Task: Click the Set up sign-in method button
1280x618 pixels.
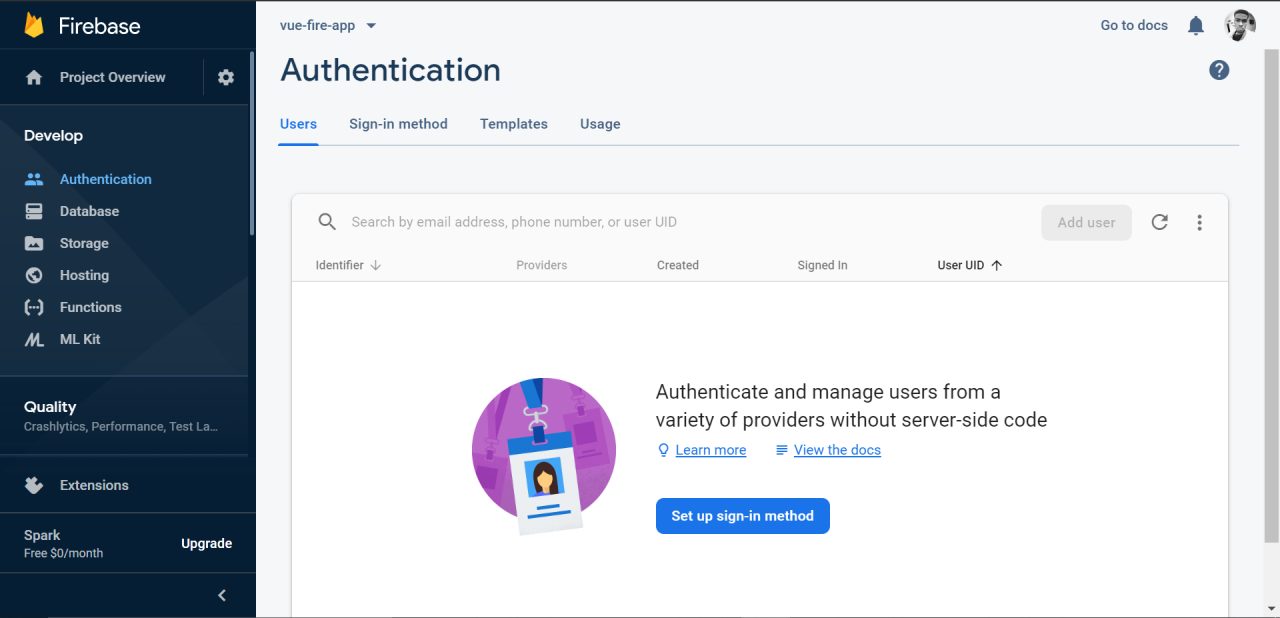Action: coord(742,516)
